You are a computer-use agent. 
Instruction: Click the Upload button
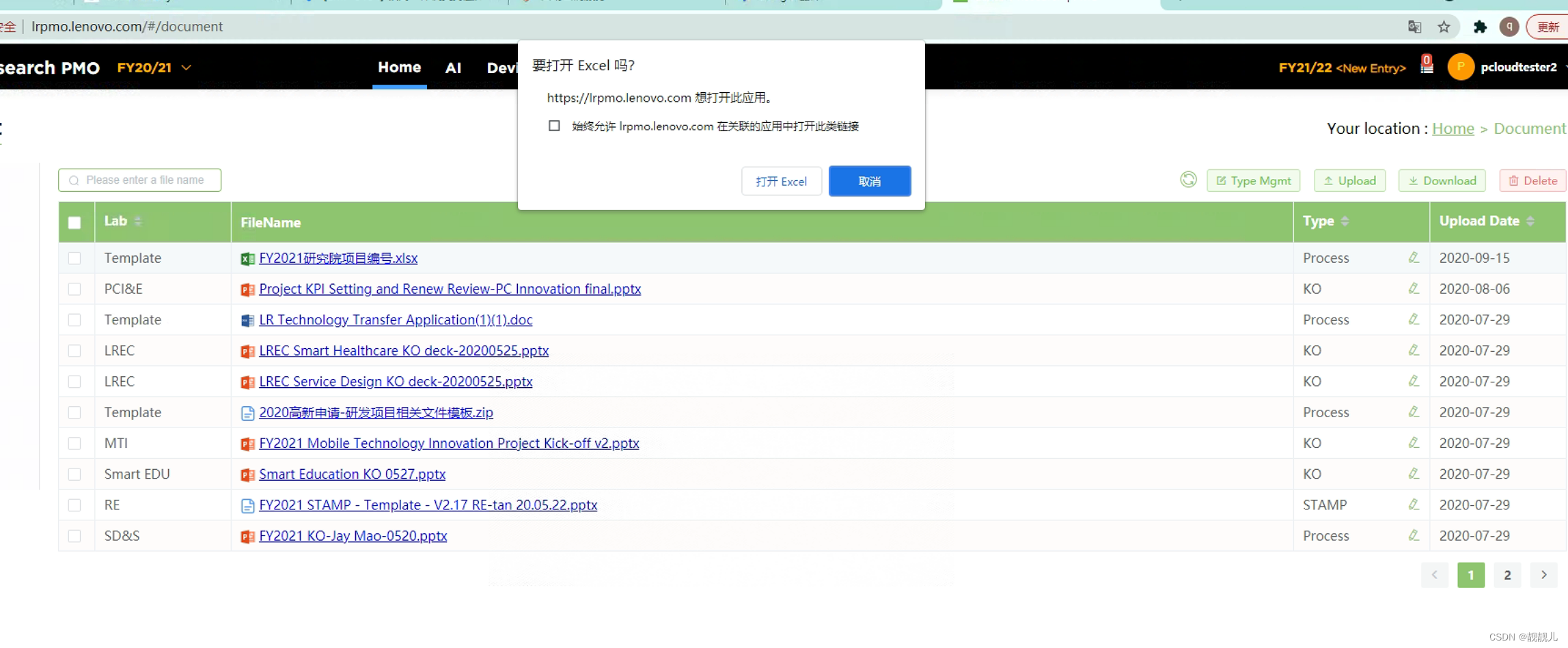point(1349,180)
